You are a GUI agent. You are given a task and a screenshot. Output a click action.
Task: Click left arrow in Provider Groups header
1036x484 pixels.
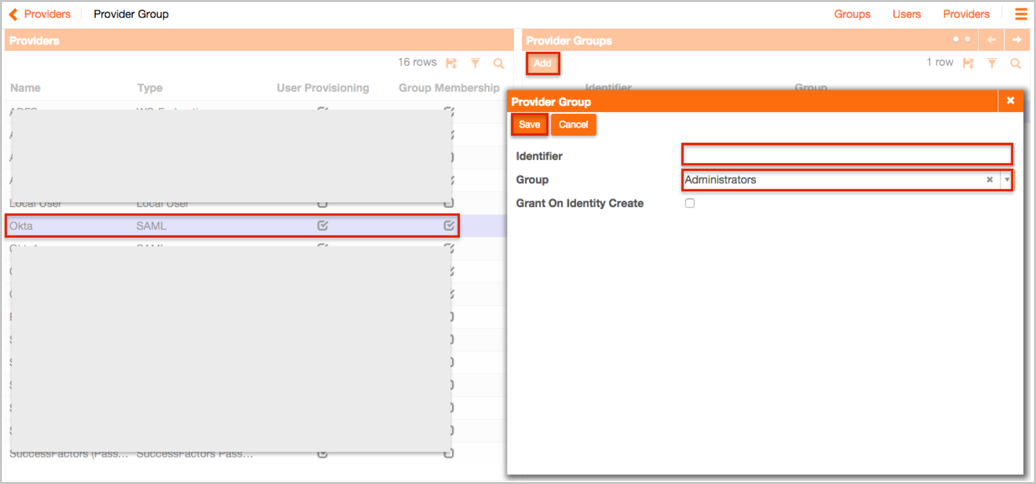[991, 40]
